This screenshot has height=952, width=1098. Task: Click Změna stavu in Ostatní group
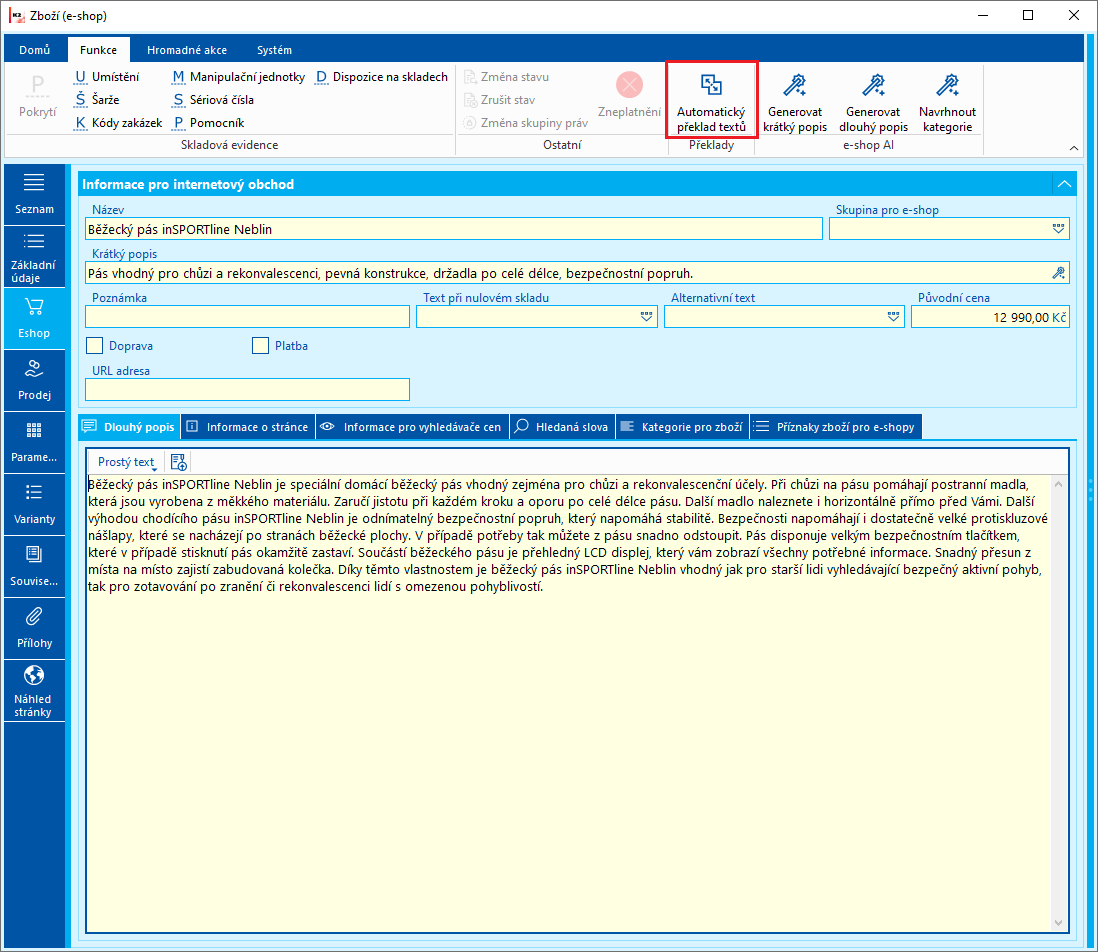pos(506,77)
